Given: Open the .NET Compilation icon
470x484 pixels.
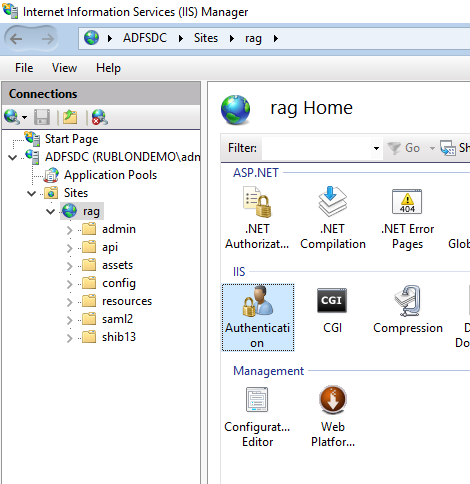Looking at the screenshot, I should tap(333, 218).
